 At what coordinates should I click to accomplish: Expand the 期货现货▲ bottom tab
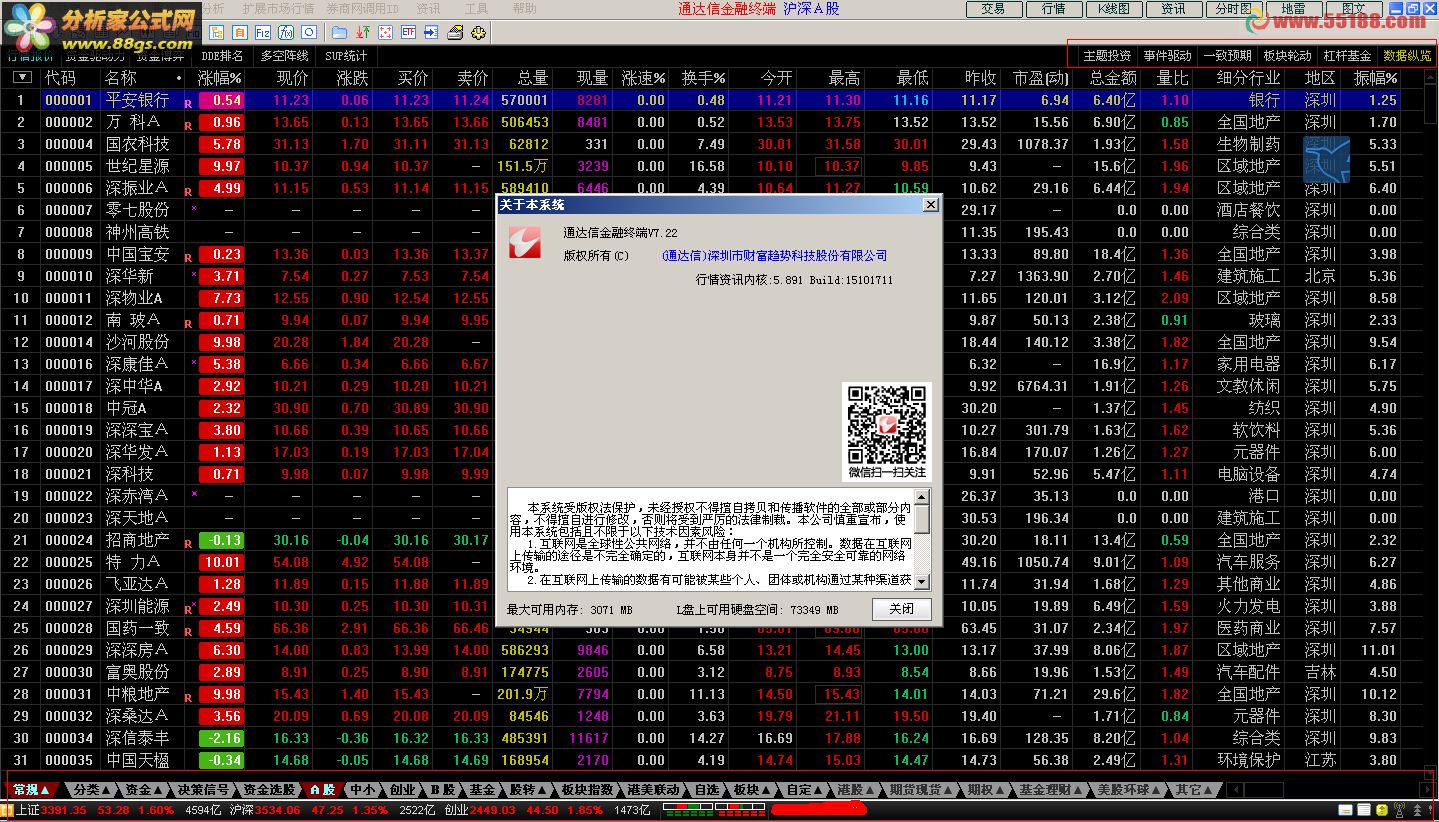(x=921, y=789)
